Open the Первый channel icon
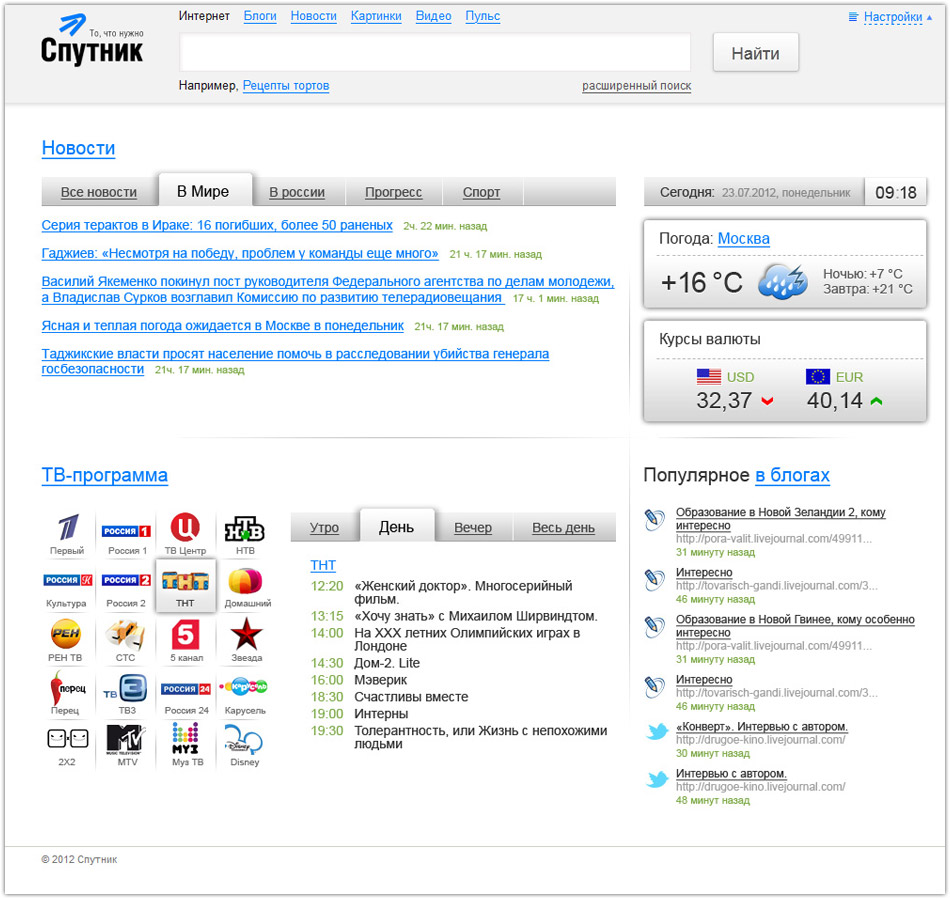This screenshot has height=899, width=950. click(x=67, y=528)
